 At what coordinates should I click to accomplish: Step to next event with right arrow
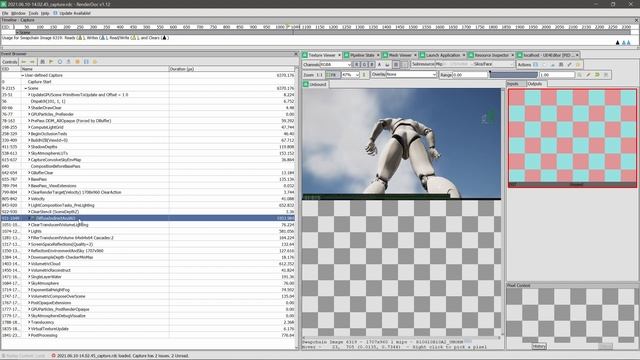(32, 62)
